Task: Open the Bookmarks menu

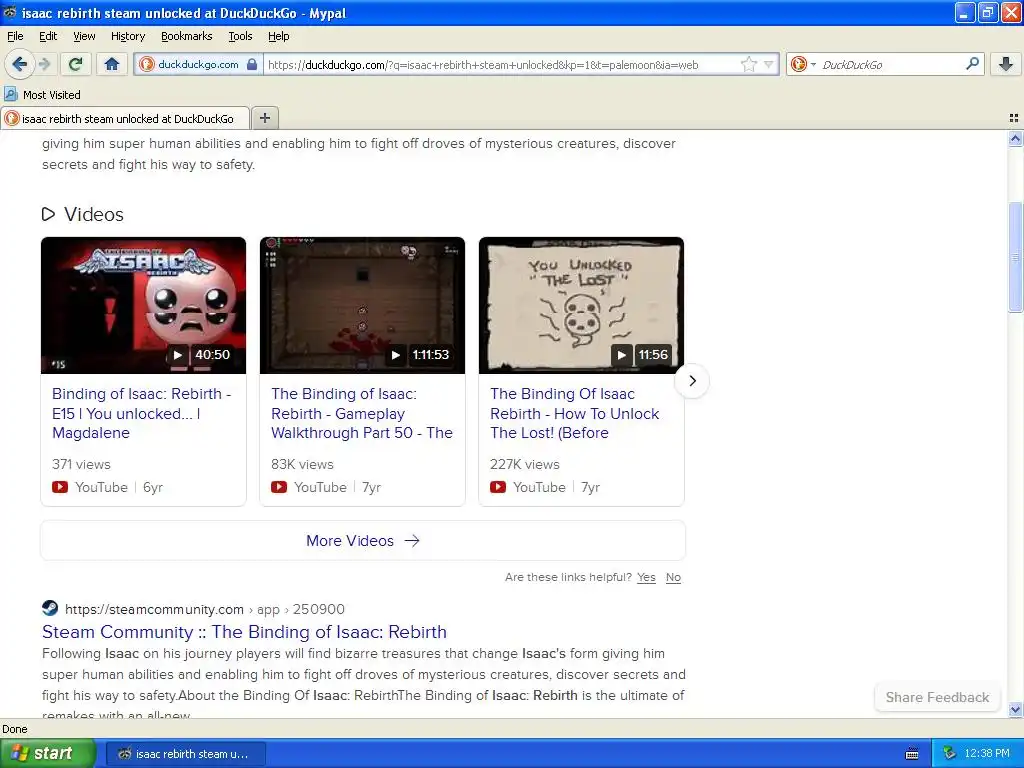Action: [x=186, y=36]
